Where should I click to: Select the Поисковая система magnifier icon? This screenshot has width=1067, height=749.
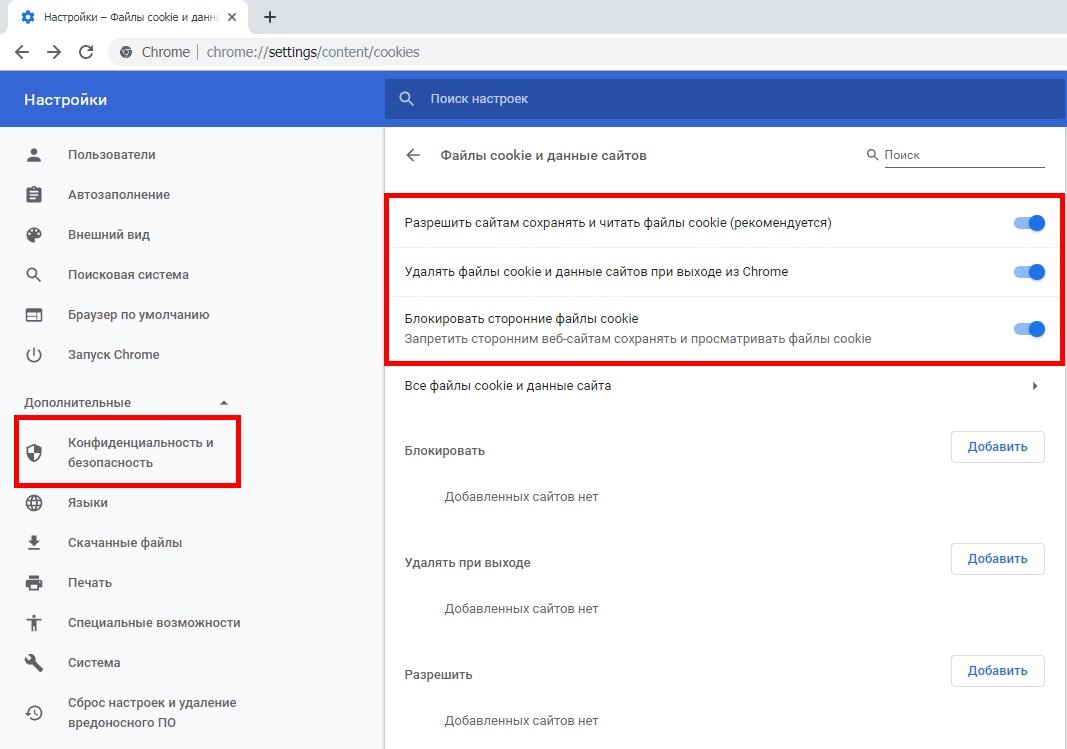pyautogui.click(x=33, y=274)
